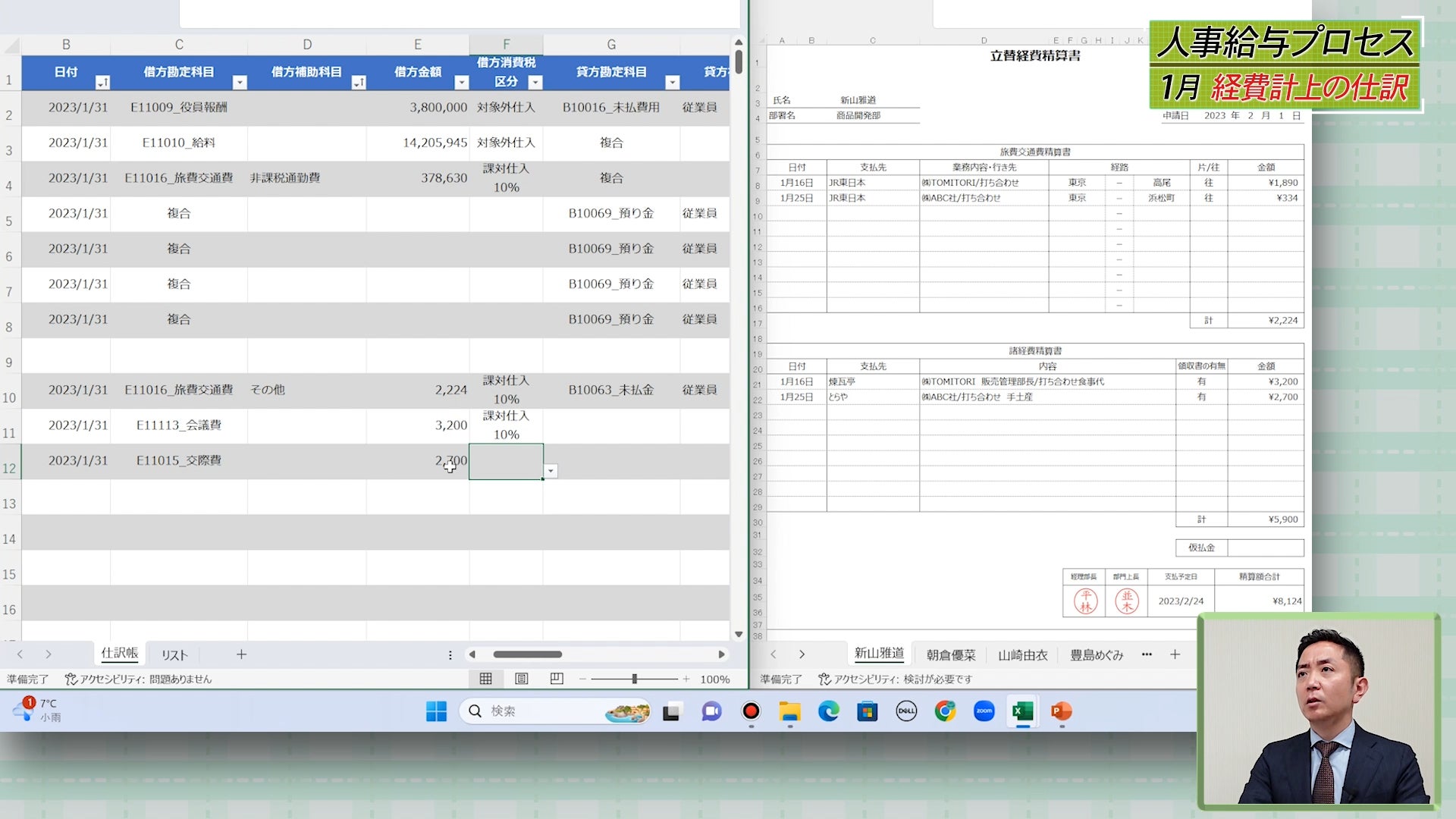Open Zoom from the taskbar

[984, 711]
